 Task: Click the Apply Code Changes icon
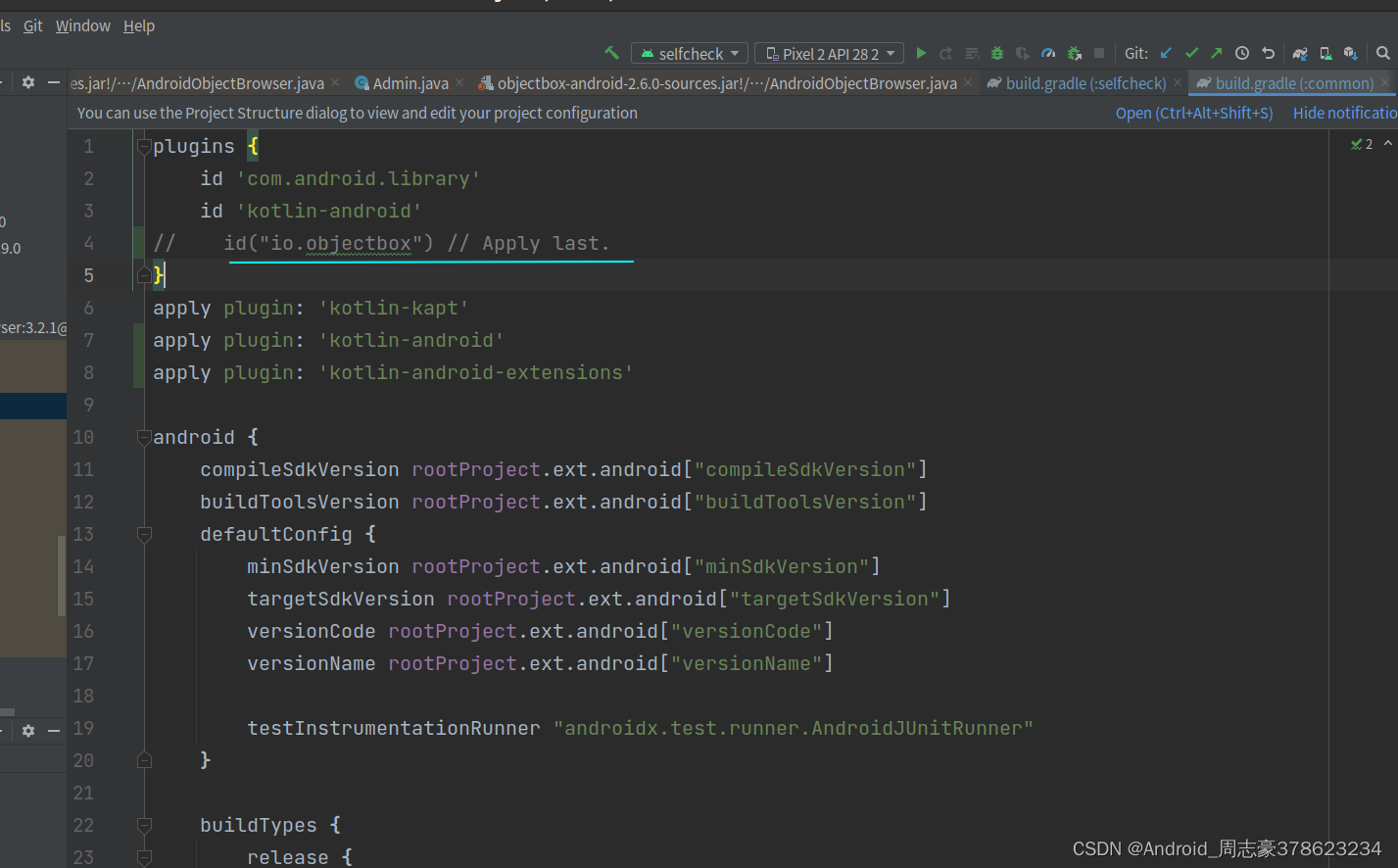972,53
